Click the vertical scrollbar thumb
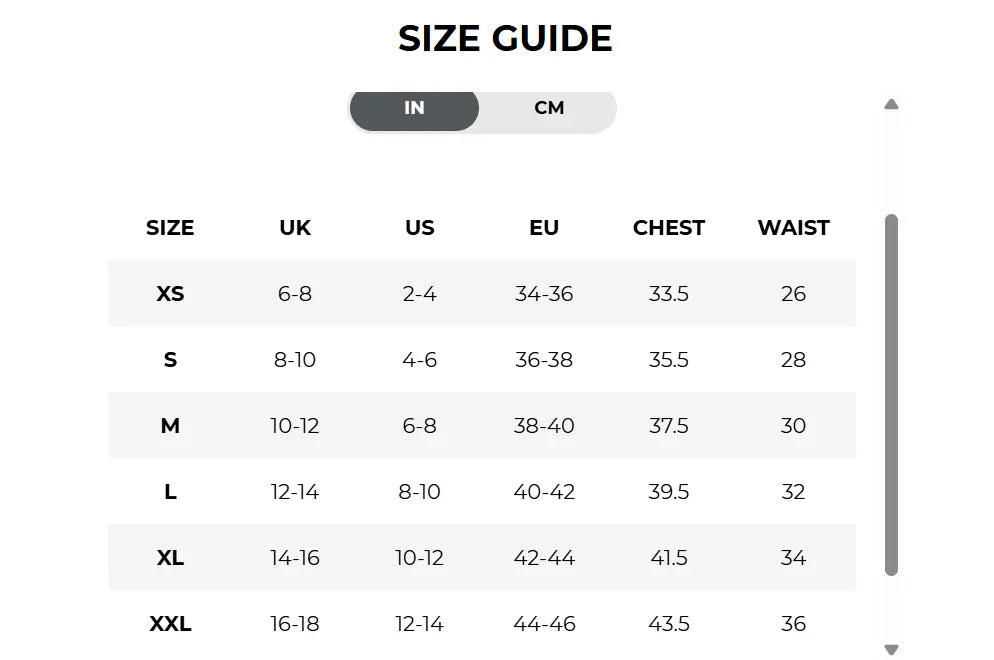 click(x=891, y=395)
